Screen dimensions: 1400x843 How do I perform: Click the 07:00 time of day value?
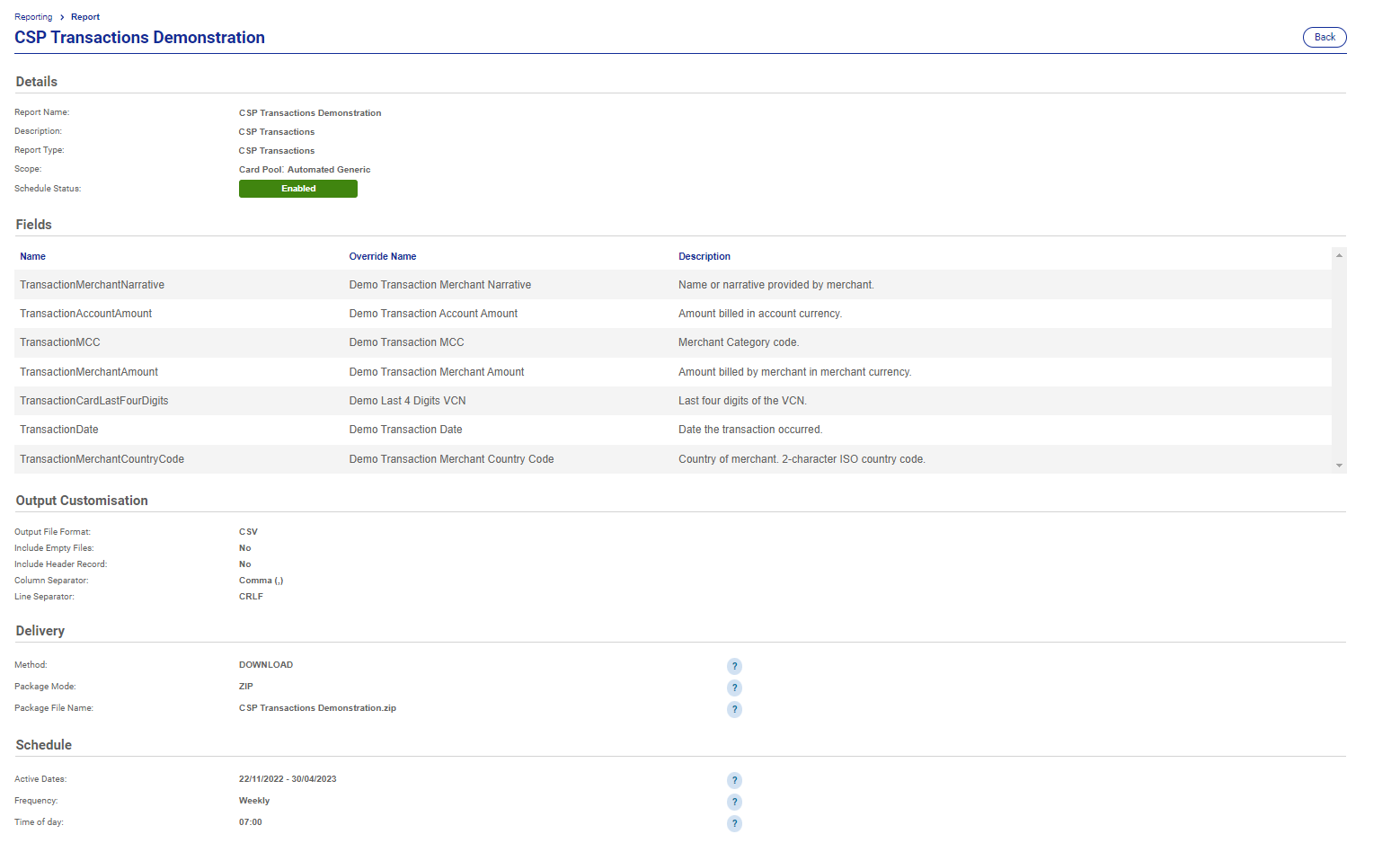[x=251, y=822]
